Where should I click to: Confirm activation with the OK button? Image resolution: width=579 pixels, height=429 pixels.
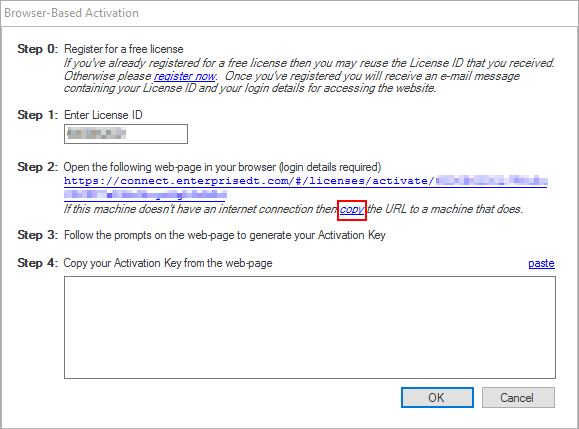[x=437, y=398]
